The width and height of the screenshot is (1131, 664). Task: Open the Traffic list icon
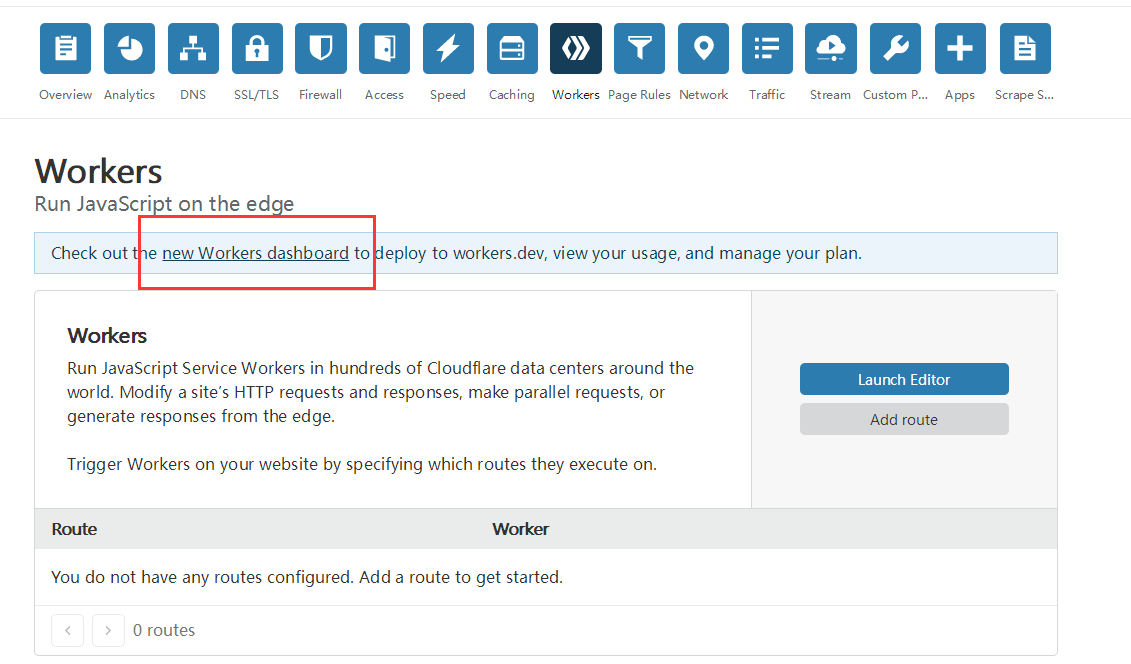point(767,49)
